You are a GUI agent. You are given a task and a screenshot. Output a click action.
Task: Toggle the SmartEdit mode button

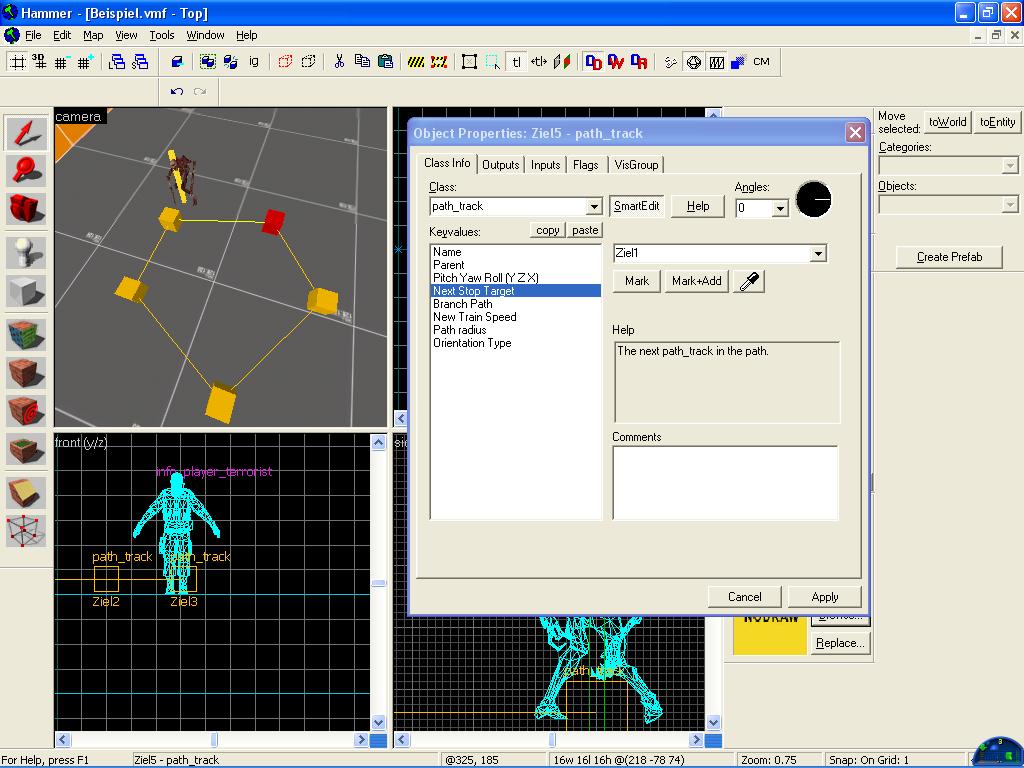[x=636, y=206]
